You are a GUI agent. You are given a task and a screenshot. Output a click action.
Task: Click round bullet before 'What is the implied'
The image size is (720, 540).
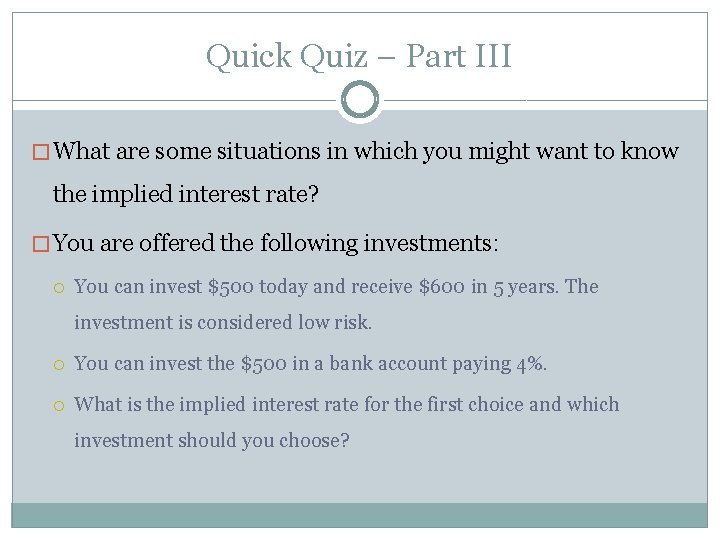(x=59, y=406)
